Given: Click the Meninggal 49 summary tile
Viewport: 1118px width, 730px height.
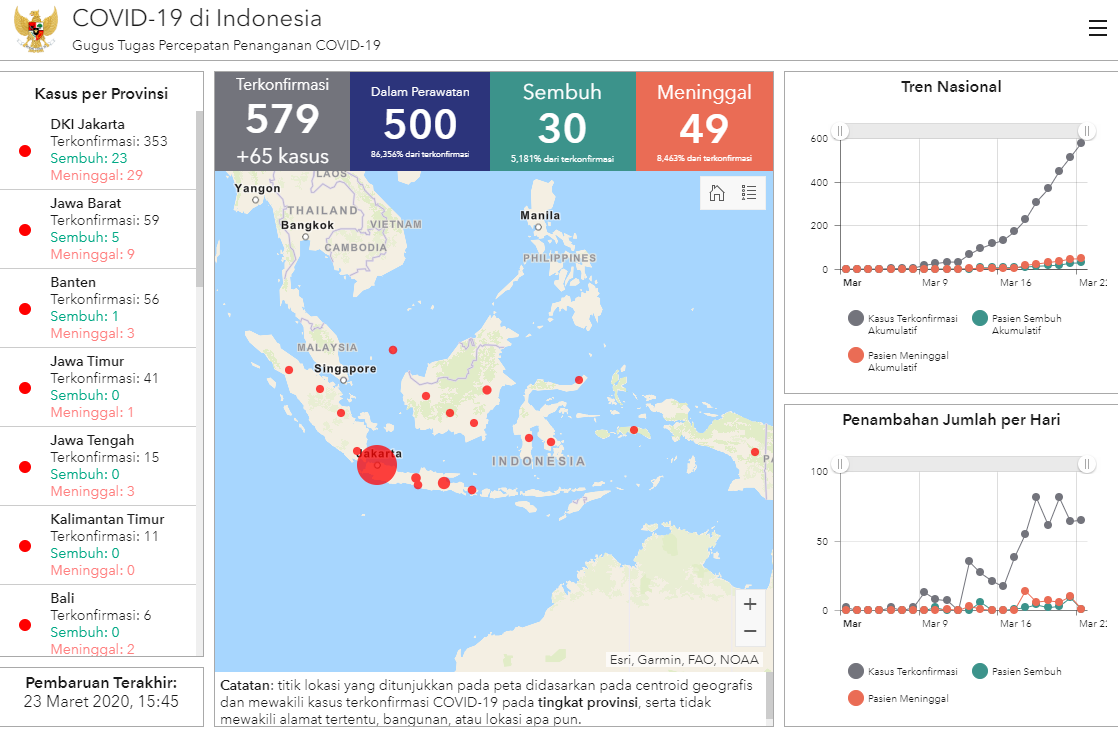Looking at the screenshot, I should point(704,120).
